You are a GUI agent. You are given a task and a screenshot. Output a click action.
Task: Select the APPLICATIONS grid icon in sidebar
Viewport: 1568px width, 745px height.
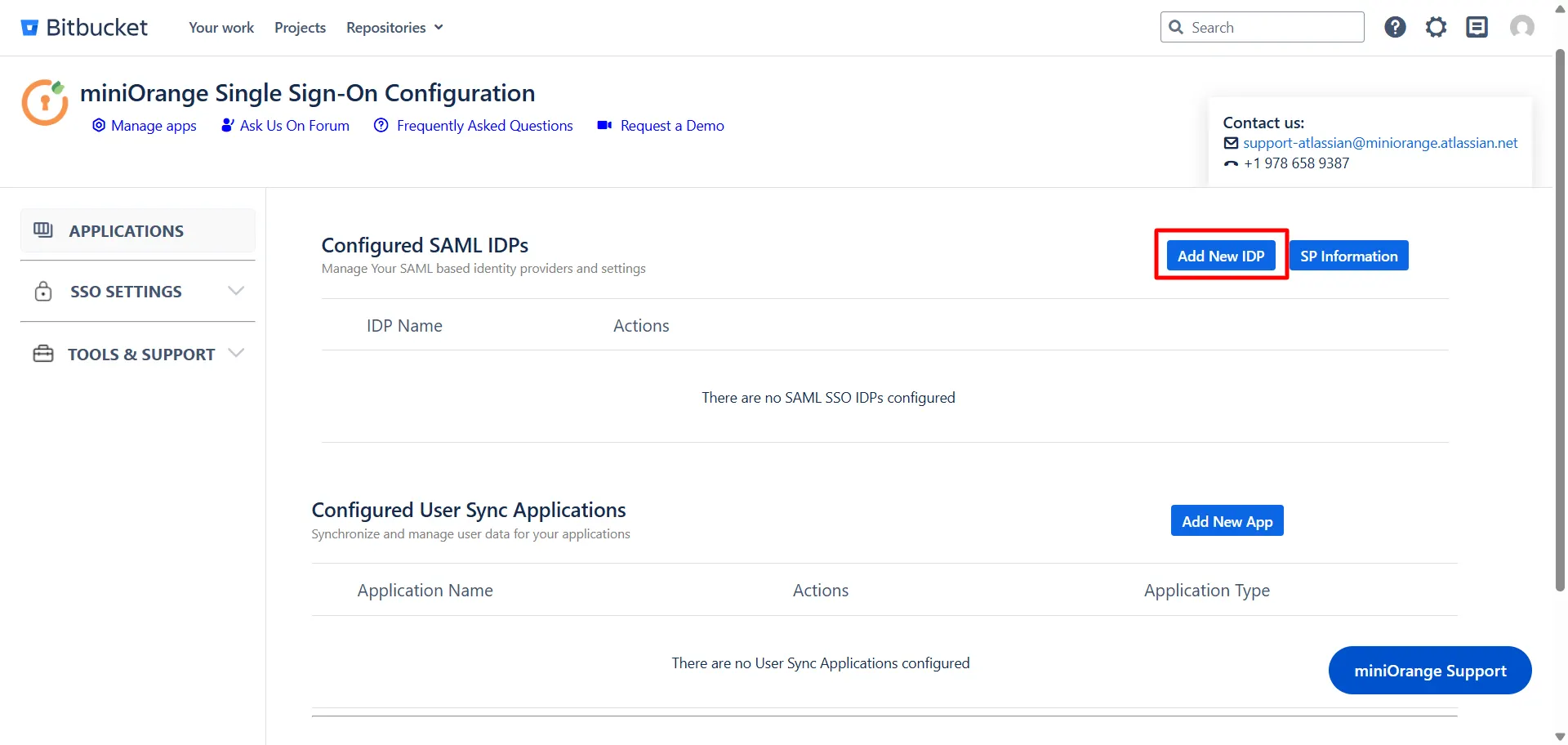click(x=43, y=230)
